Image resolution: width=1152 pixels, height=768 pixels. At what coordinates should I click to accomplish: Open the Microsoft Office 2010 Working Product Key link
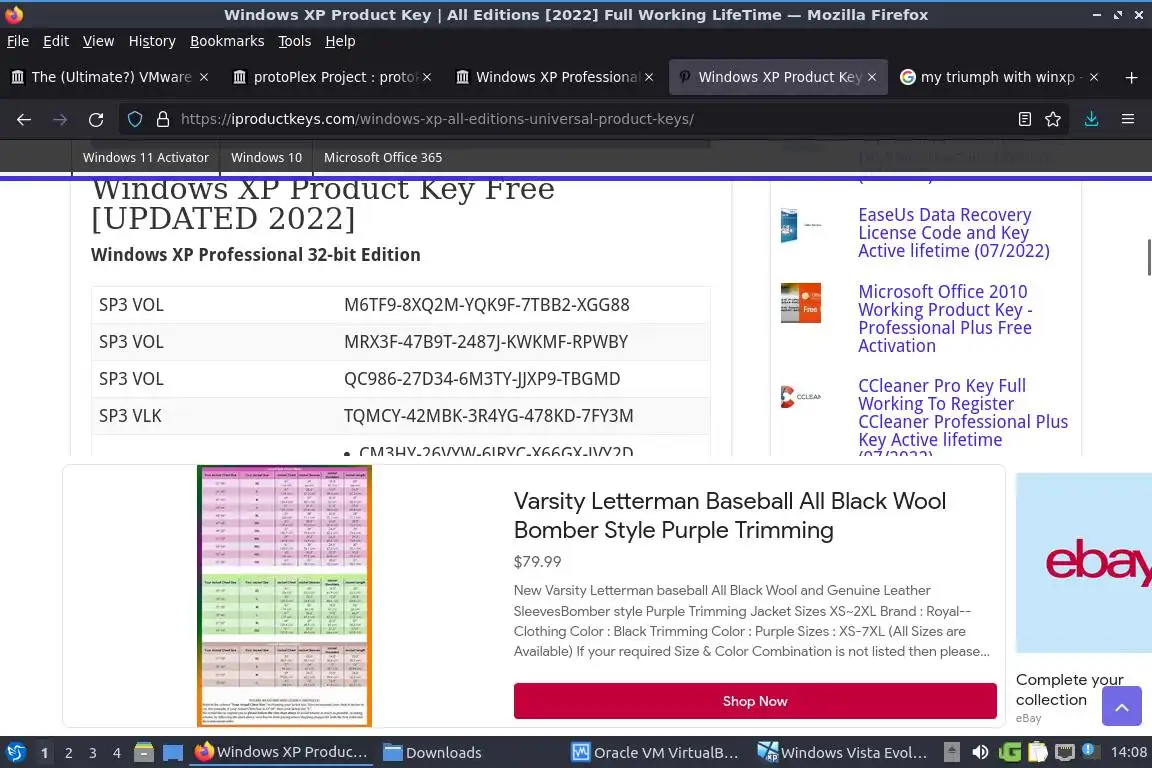[945, 319]
